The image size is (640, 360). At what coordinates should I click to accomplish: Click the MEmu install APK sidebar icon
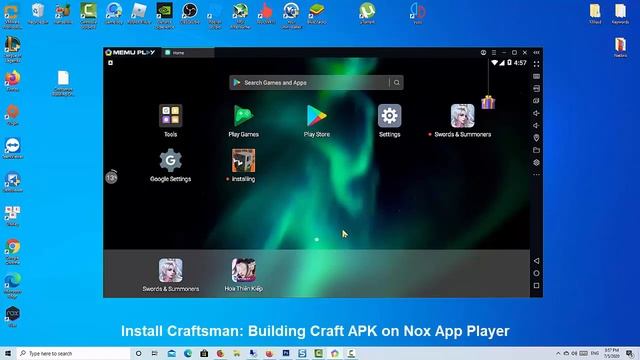point(536,89)
